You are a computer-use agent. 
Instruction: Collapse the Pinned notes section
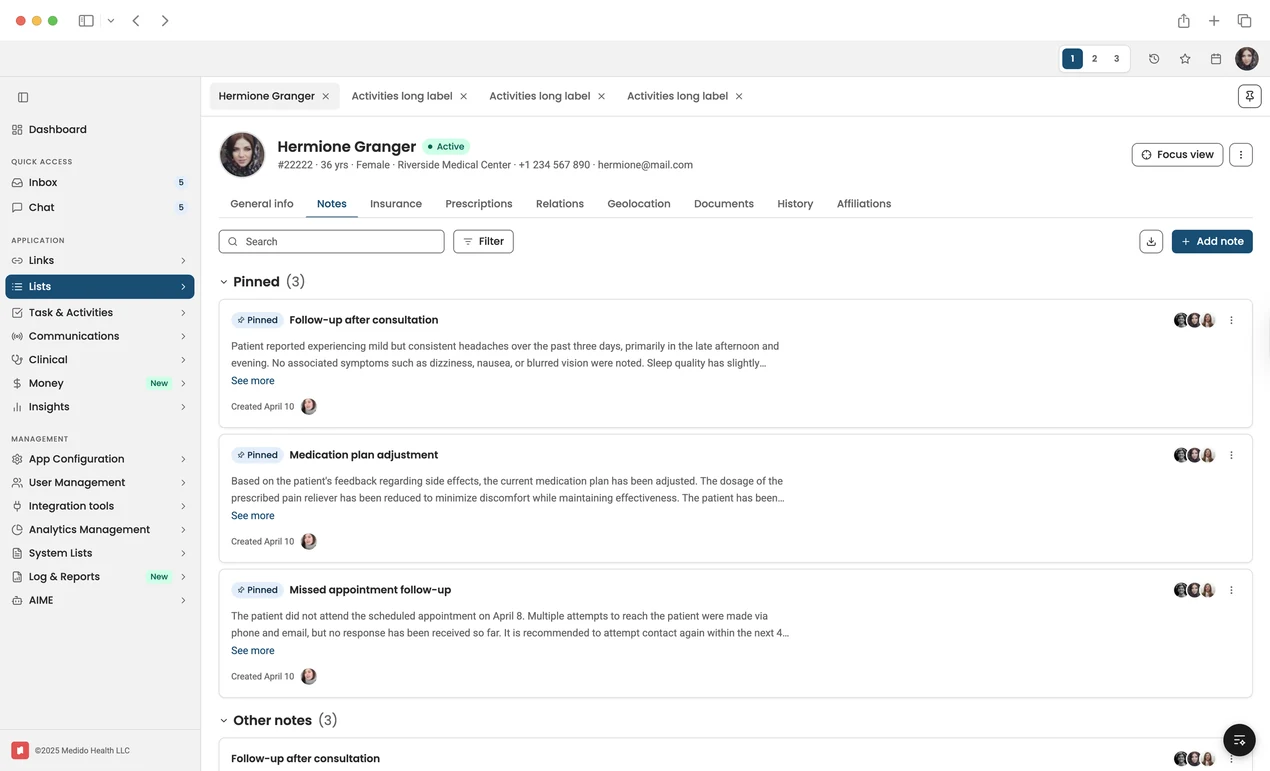point(224,282)
